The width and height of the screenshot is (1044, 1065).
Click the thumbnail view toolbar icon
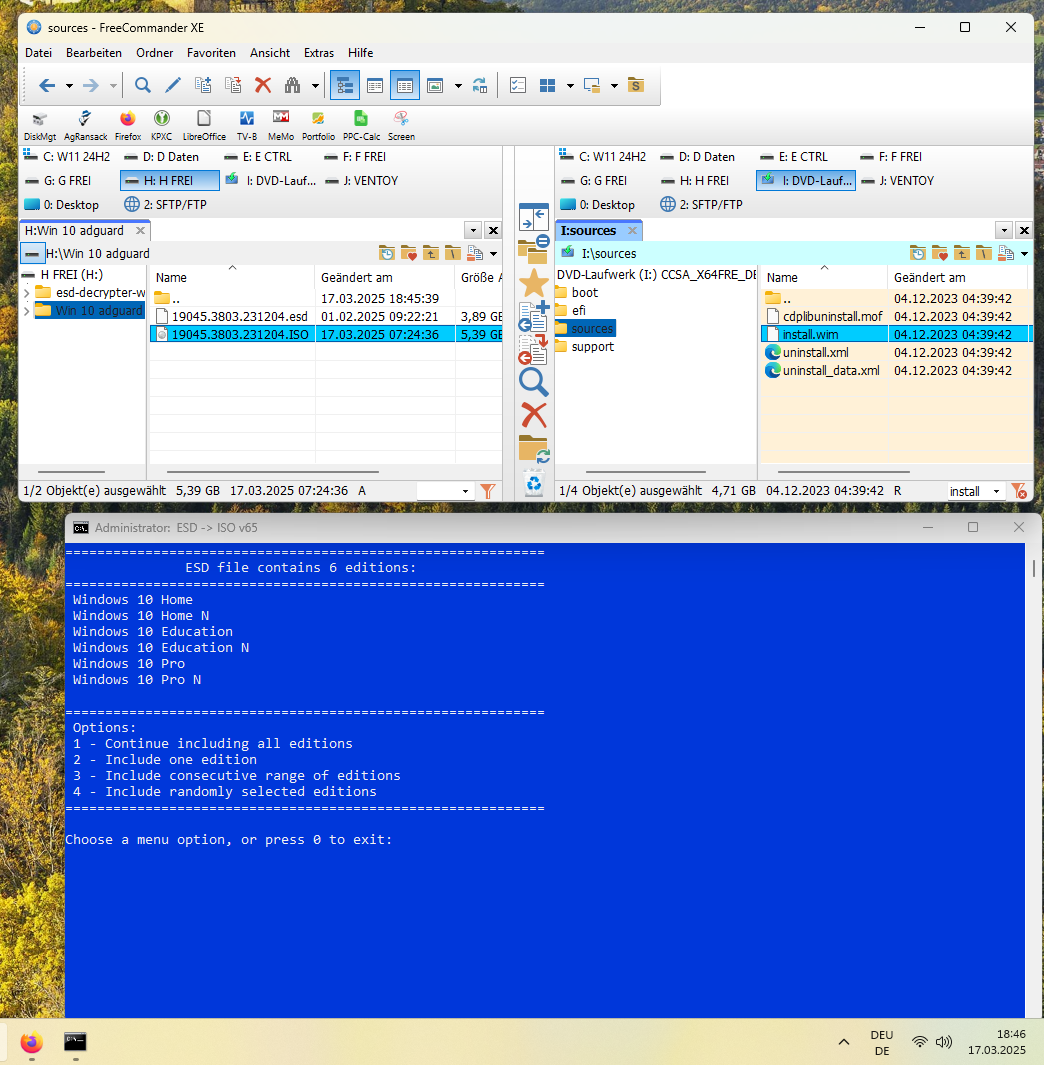(x=435, y=86)
